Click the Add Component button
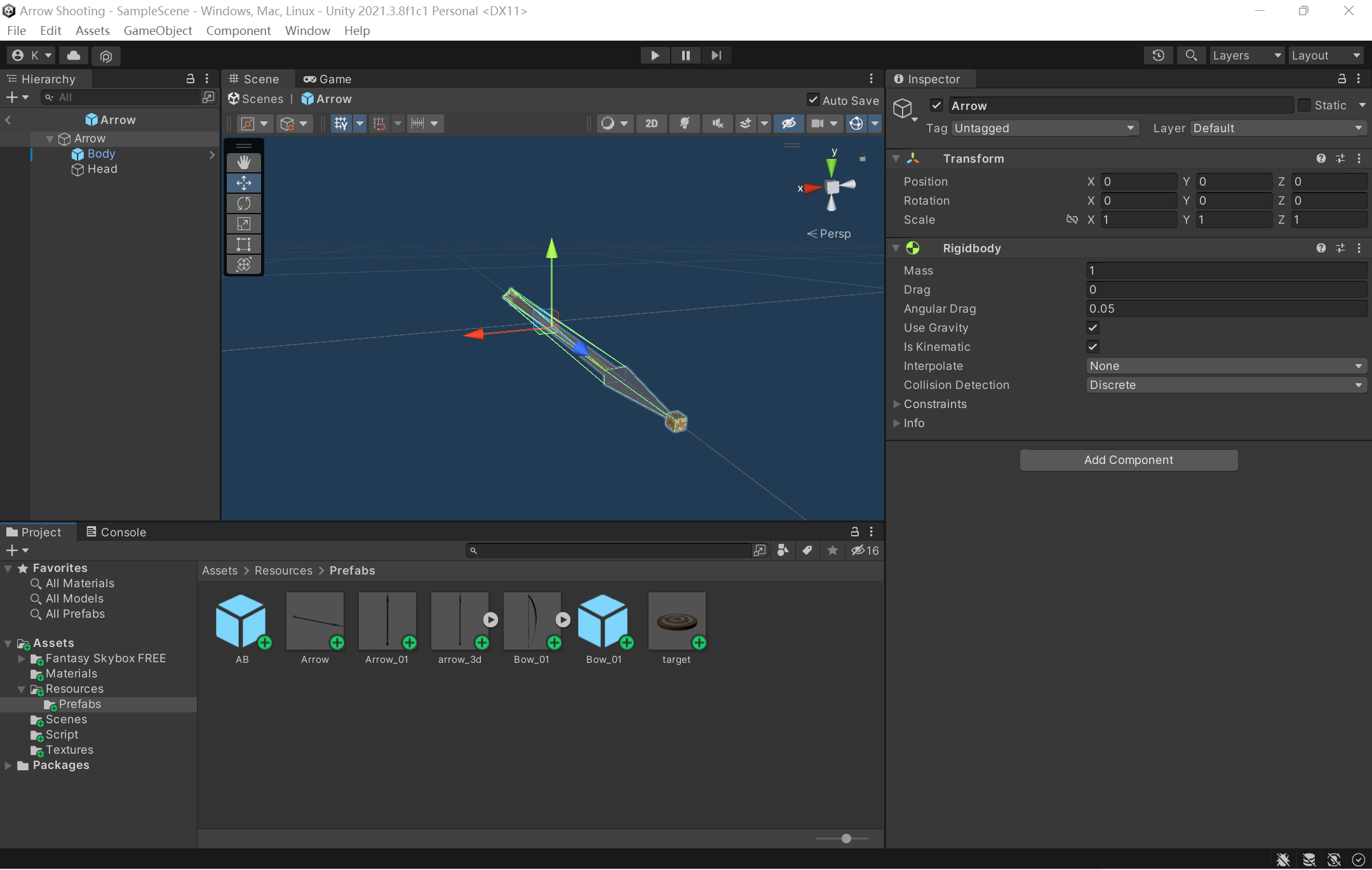Image resolution: width=1372 pixels, height=870 pixels. point(1128,459)
